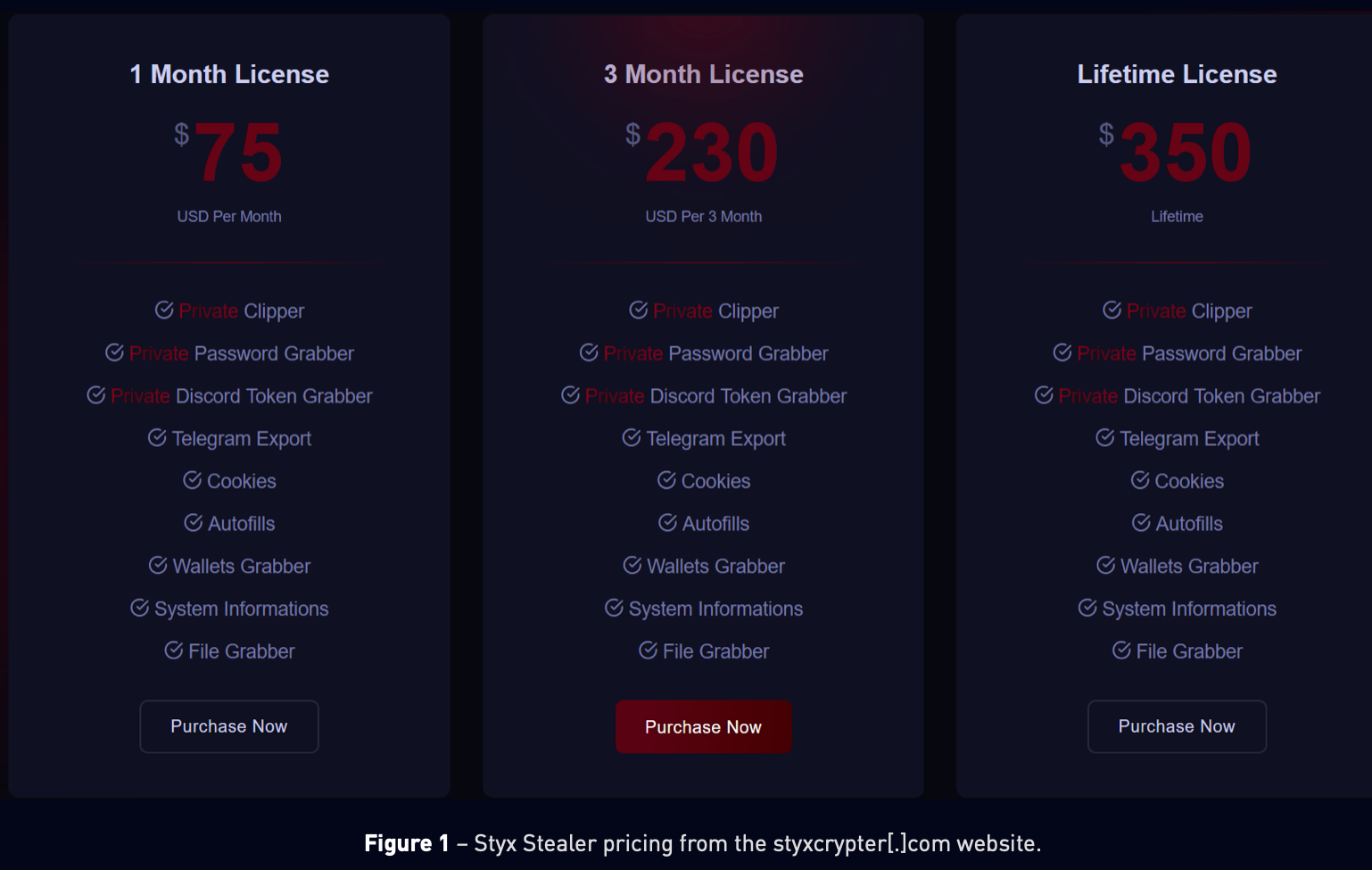Click 'Lifetime' label under the 350 price

click(1177, 217)
